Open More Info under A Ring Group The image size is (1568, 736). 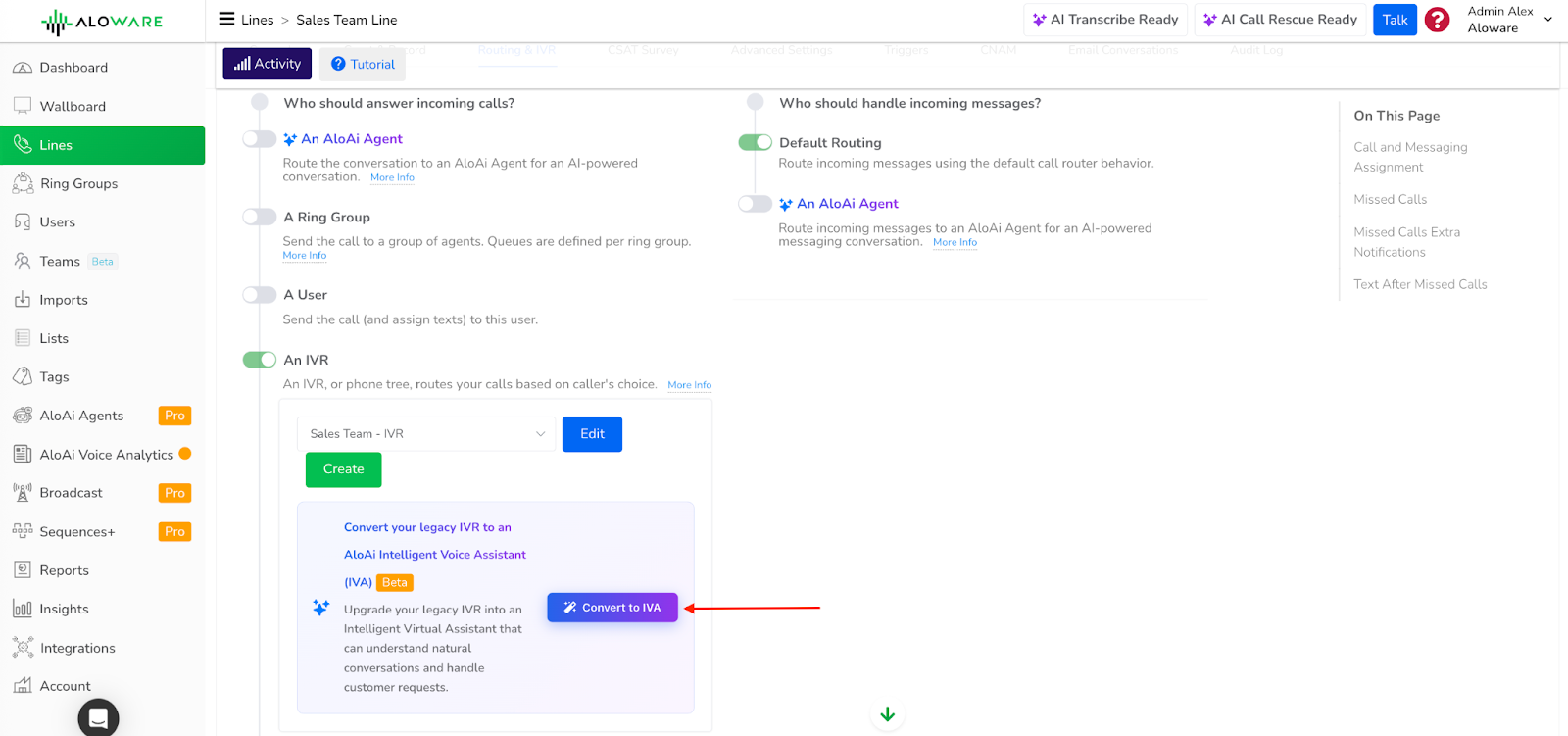point(305,255)
